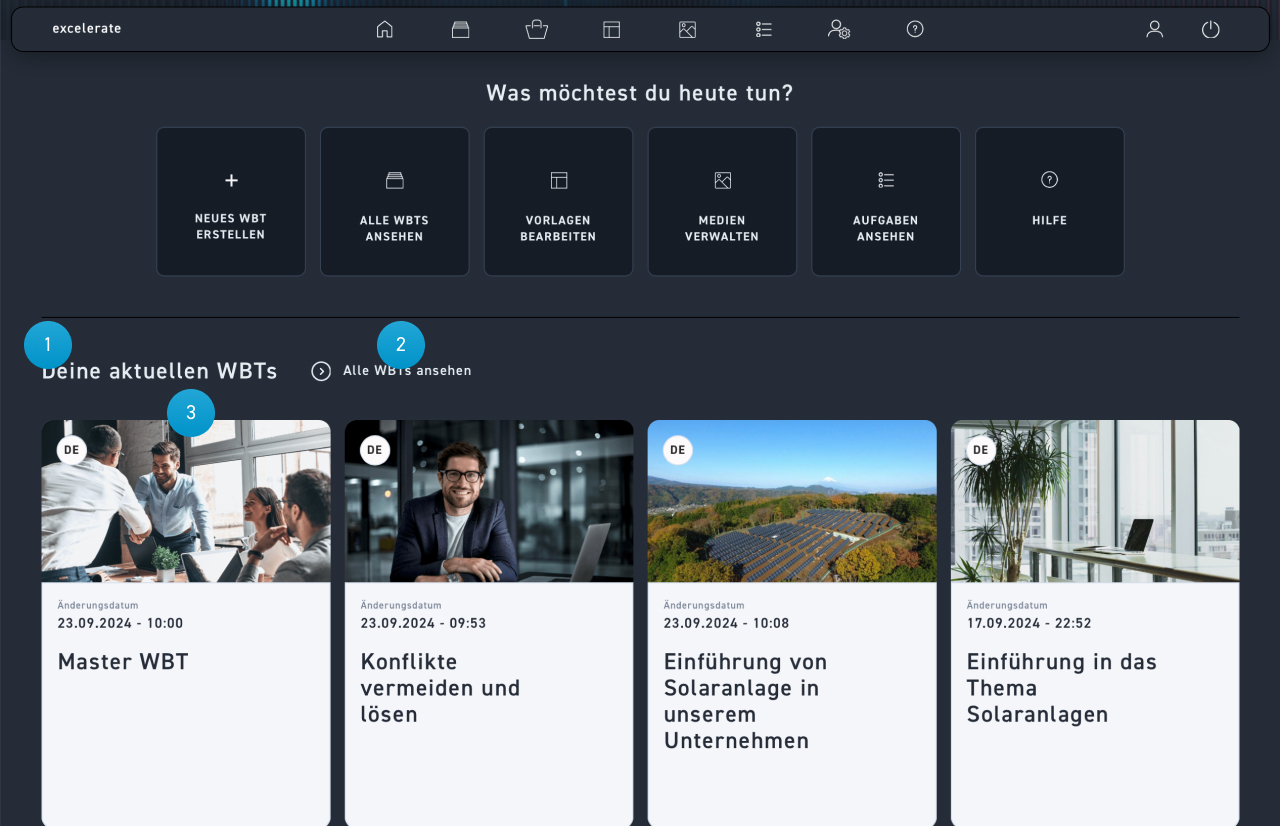Open the templates layout icon in navbar
Screen dimensions: 1280x826
(612, 29)
